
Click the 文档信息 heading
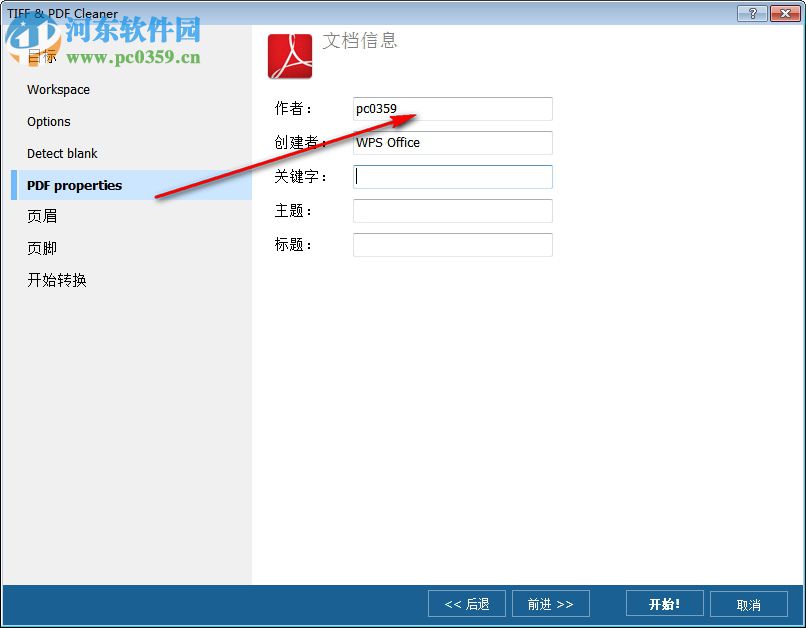click(x=360, y=42)
